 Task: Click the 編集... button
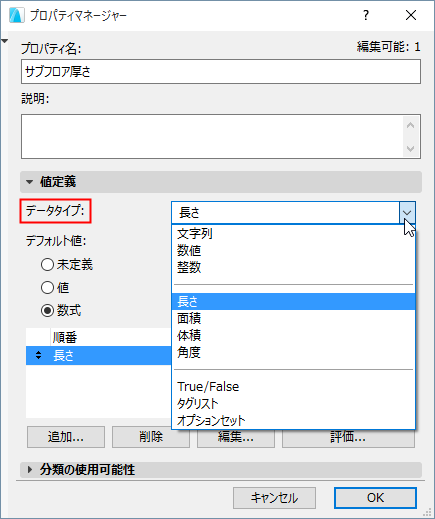tap(236, 438)
